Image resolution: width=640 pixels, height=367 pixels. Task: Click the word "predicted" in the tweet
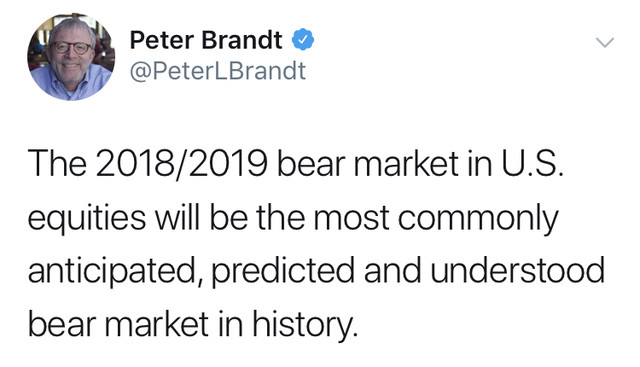pyautogui.click(x=283, y=271)
